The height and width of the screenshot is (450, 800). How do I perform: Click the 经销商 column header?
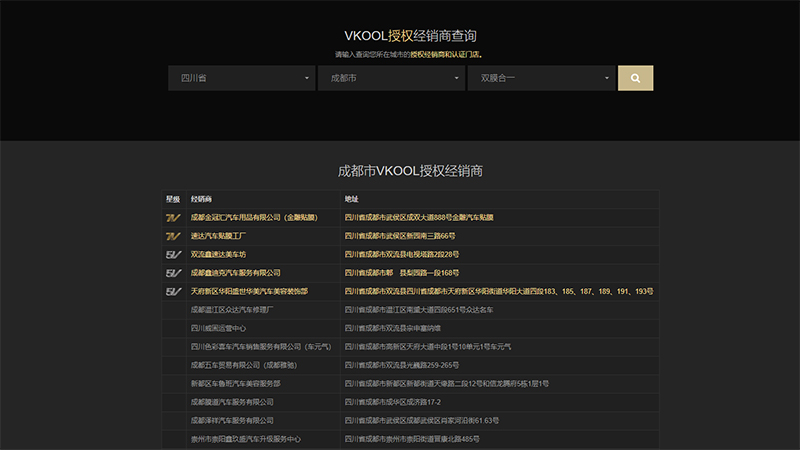tap(202, 199)
